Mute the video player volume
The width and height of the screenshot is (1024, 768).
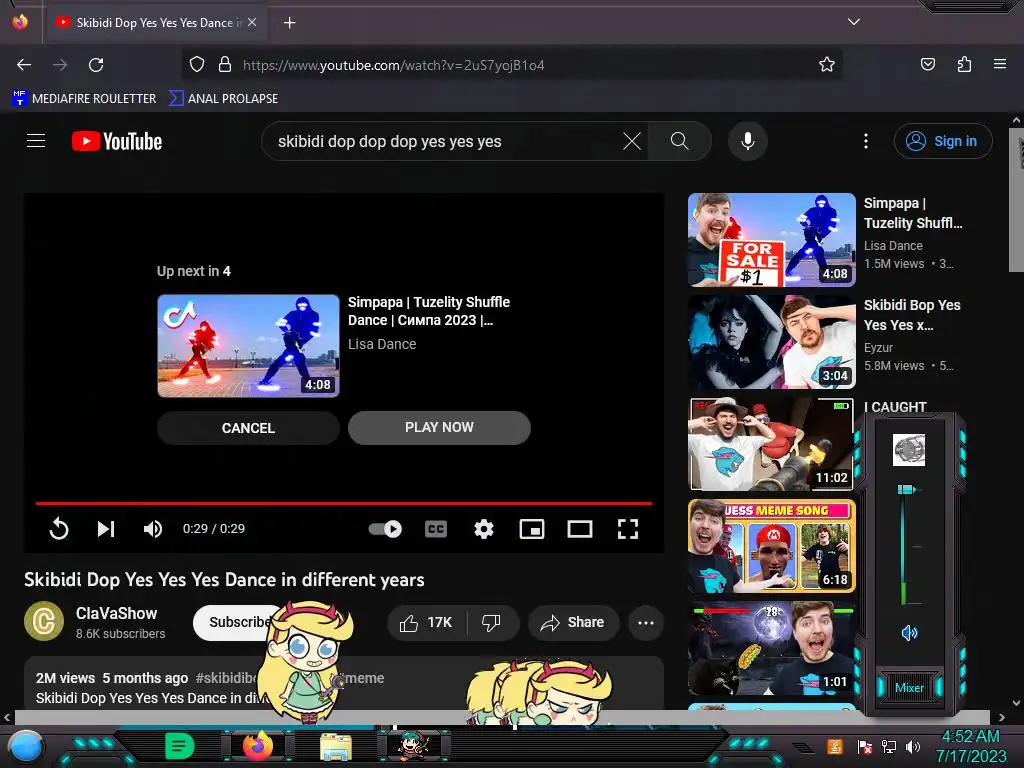click(153, 528)
